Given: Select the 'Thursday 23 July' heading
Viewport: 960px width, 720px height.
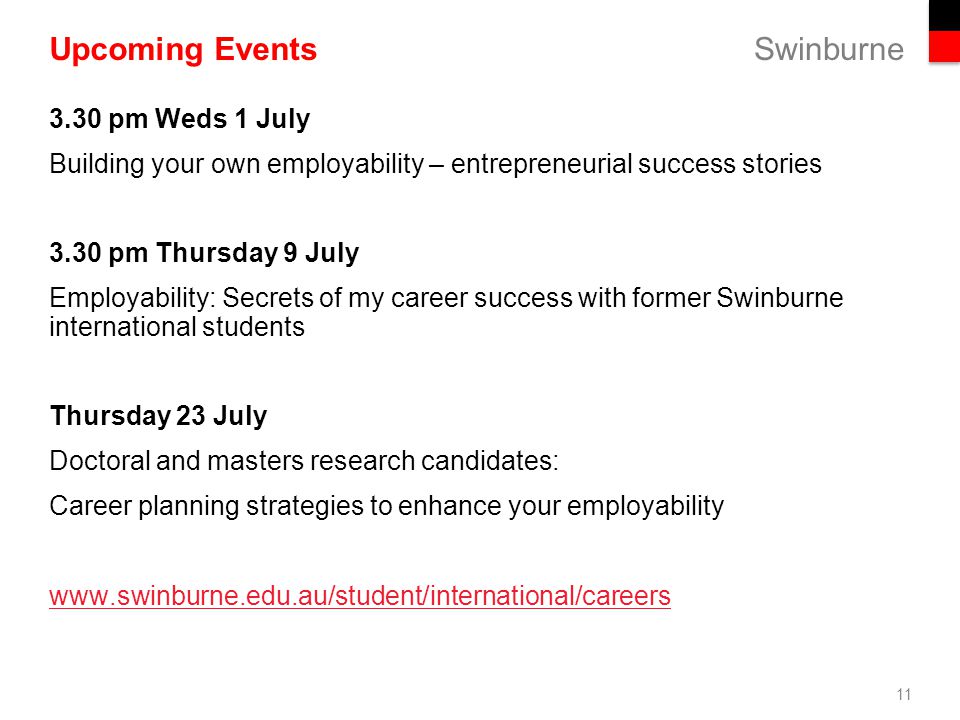Looking at the screenshot, I should click(159, 416).
